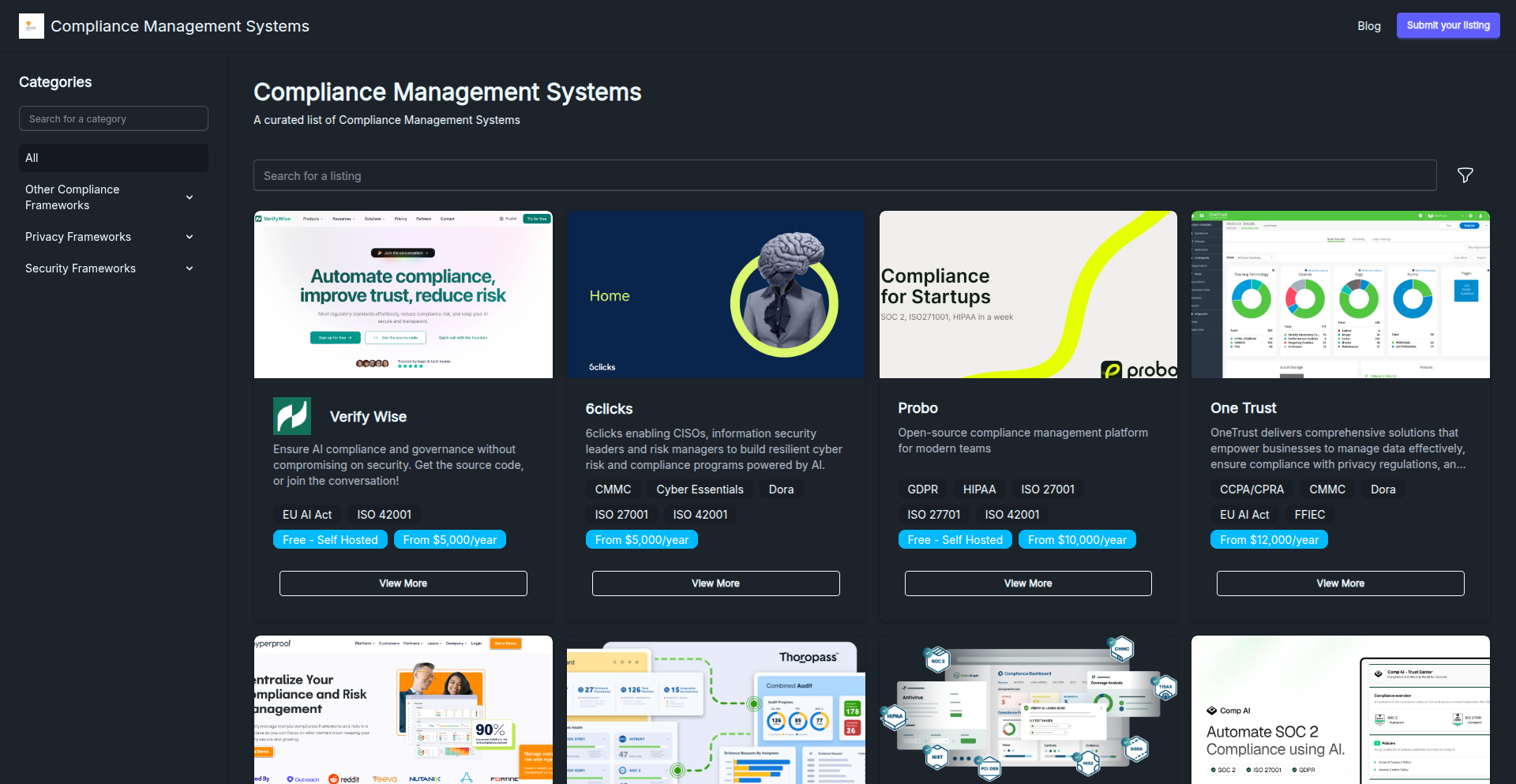
Task: Open the filter funnel icon
Action: [x=1465, y=175]
